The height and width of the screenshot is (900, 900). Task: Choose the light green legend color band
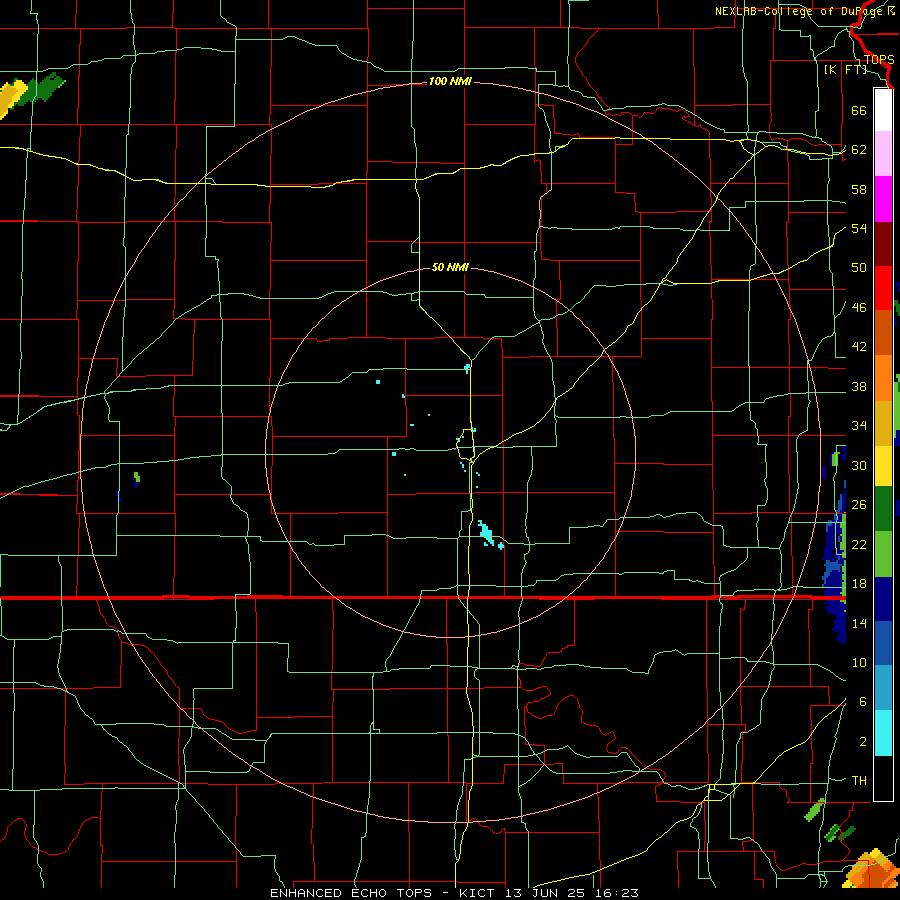883,553
